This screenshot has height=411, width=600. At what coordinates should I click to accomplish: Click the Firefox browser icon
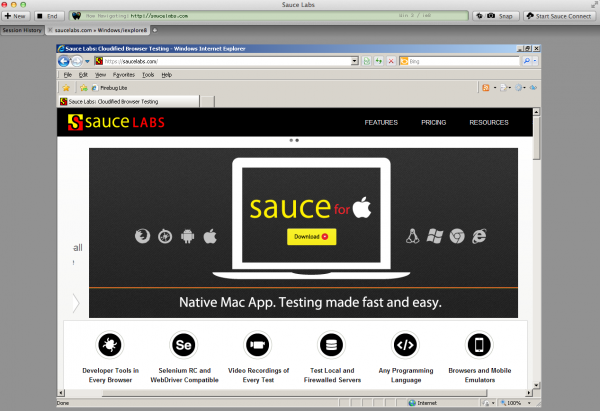[142, 236]
